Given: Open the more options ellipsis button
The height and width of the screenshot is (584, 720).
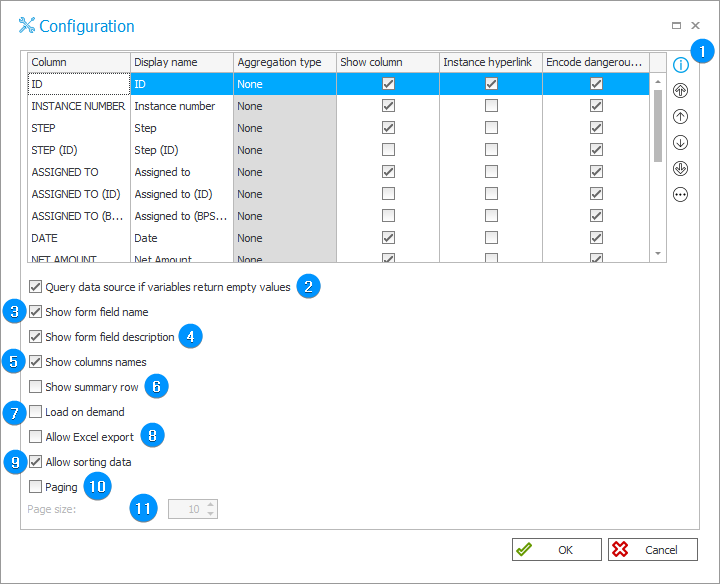Looking at the screenshot, I should [680, 195].
